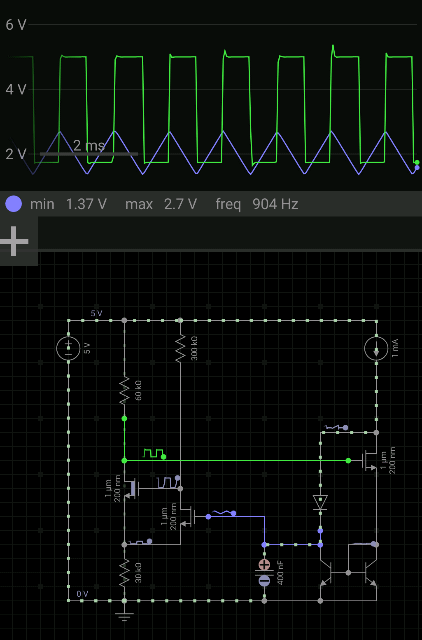Select the 400 nF capacitor
The image size is (422, 640).
click(264, 573)
